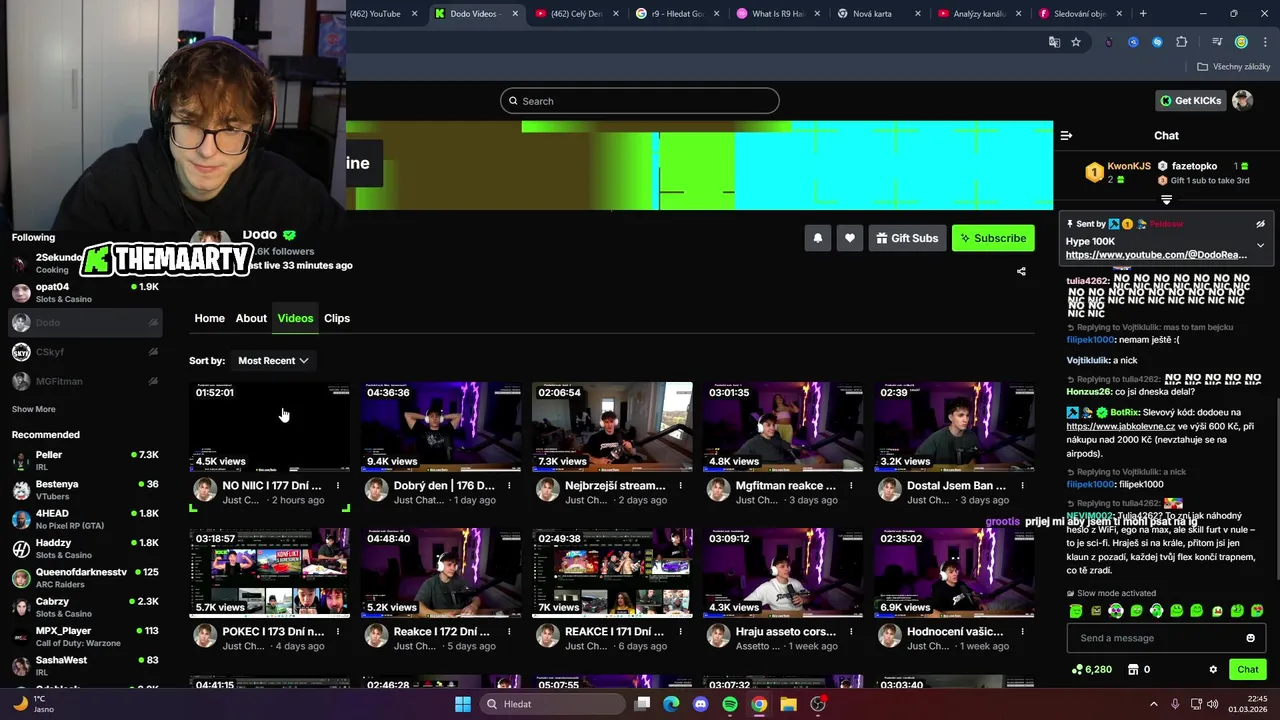The image size is (1280, 720).
Task: Show hidden system tray icons
Action: (1153, 704)
